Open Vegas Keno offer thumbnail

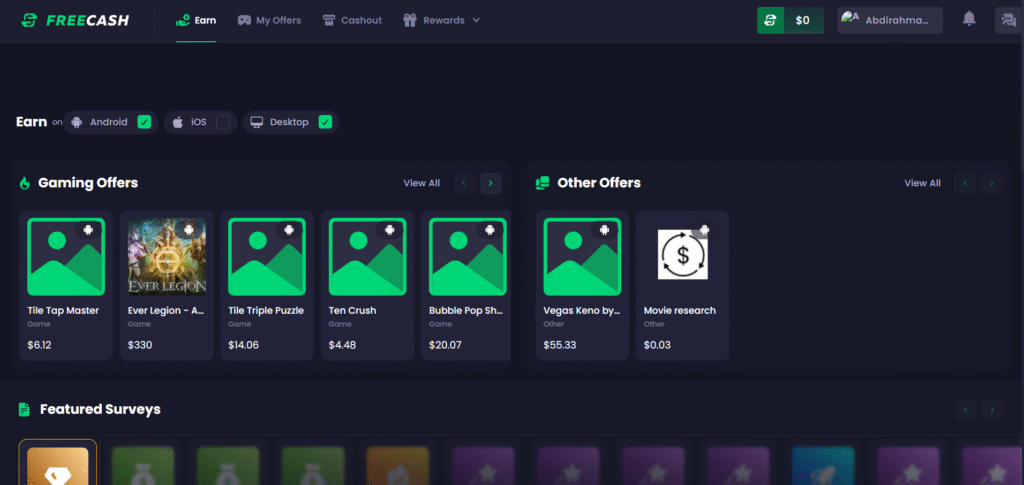pos(583,257)
